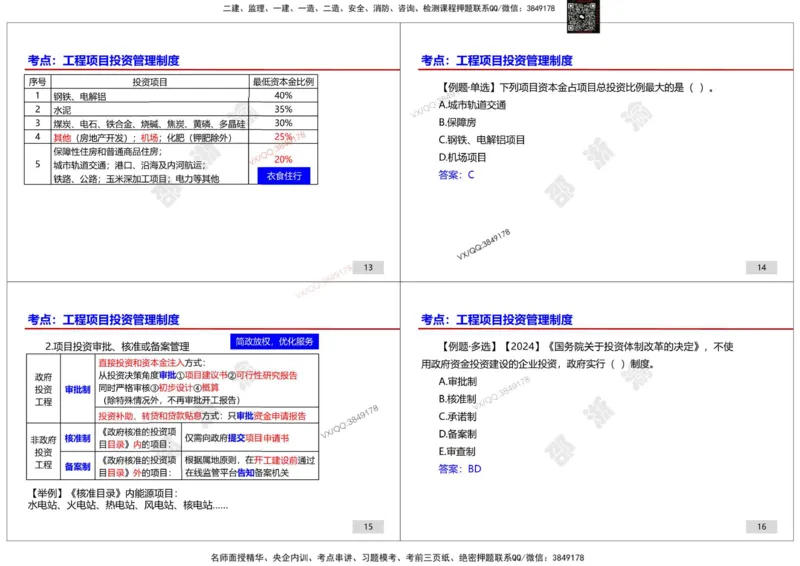Select the '政府投资工程' cell
Screen dimensions: 800x566
pyautogui.click(x=43, y=389)
